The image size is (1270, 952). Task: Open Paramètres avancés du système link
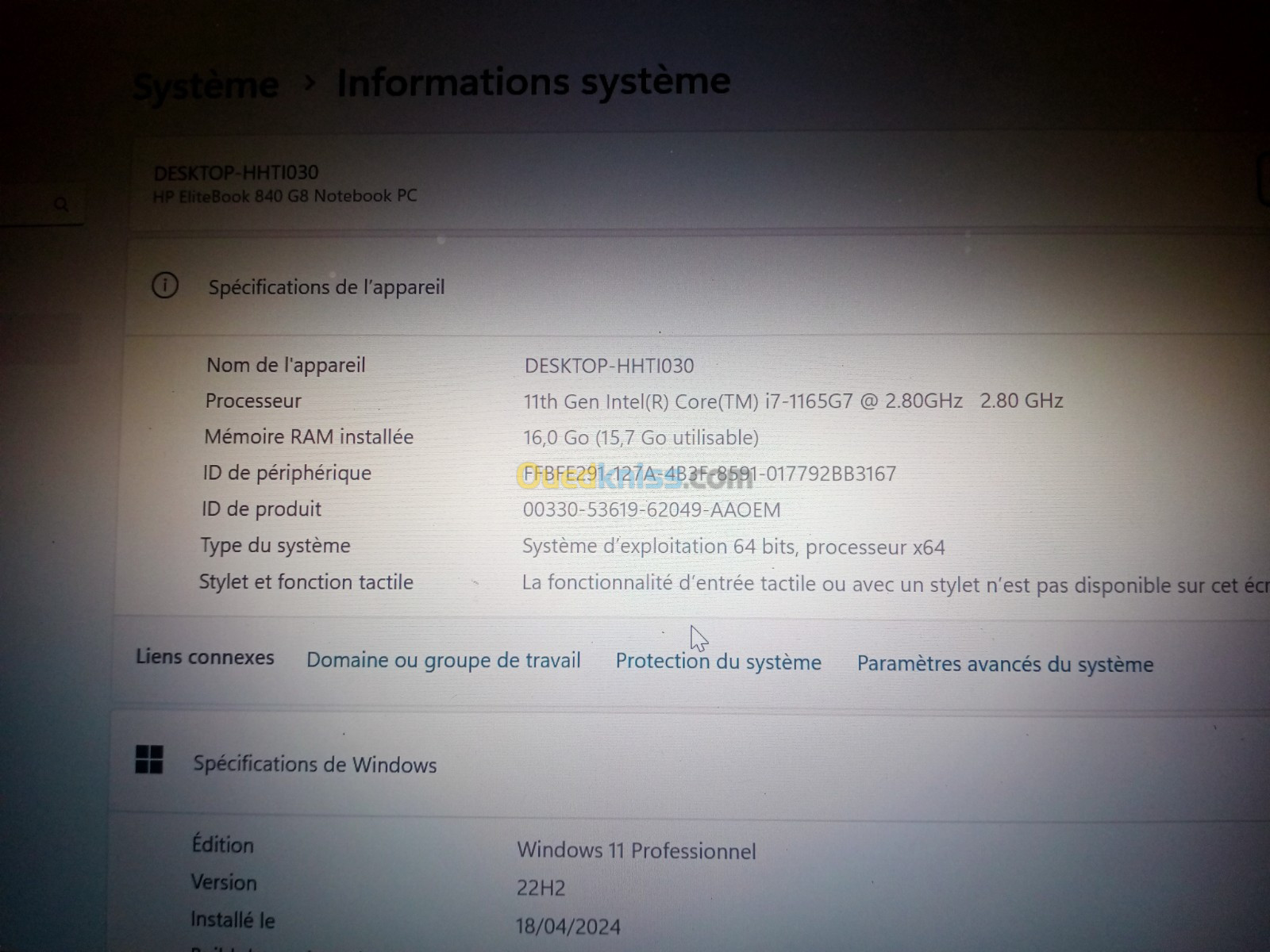[1005, 664]
